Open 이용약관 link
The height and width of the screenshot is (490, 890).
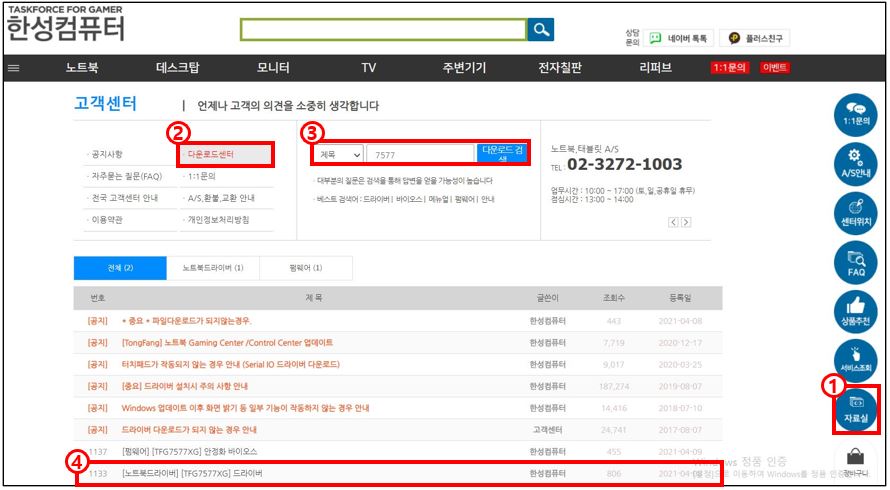click(x=107, y=220)
